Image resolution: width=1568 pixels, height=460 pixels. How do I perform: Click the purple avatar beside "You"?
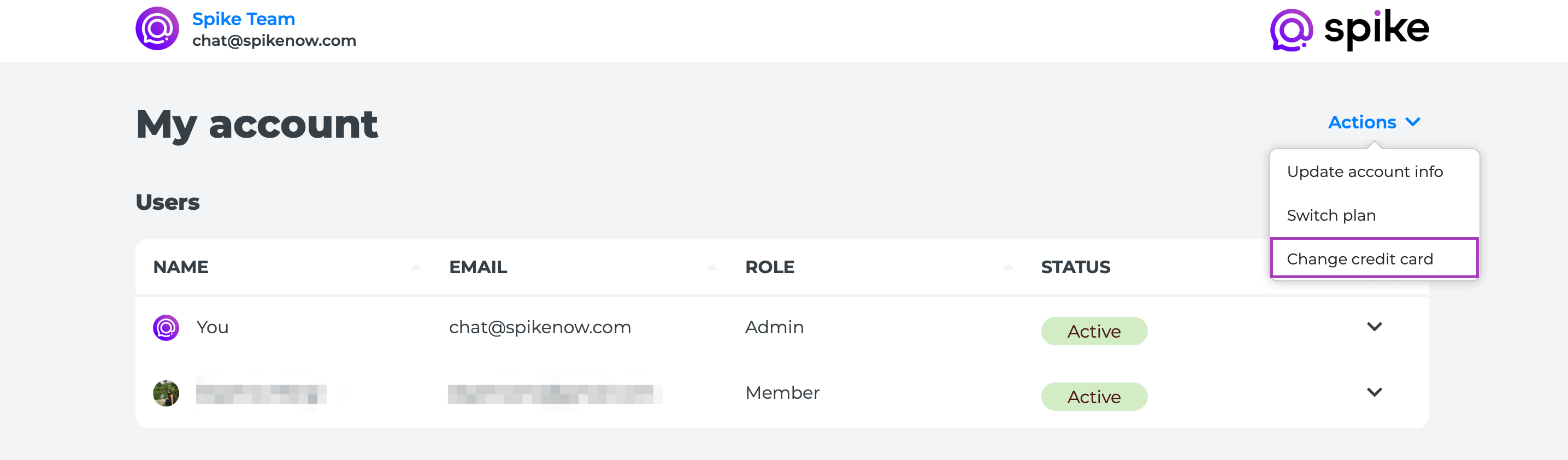[166, 327]
